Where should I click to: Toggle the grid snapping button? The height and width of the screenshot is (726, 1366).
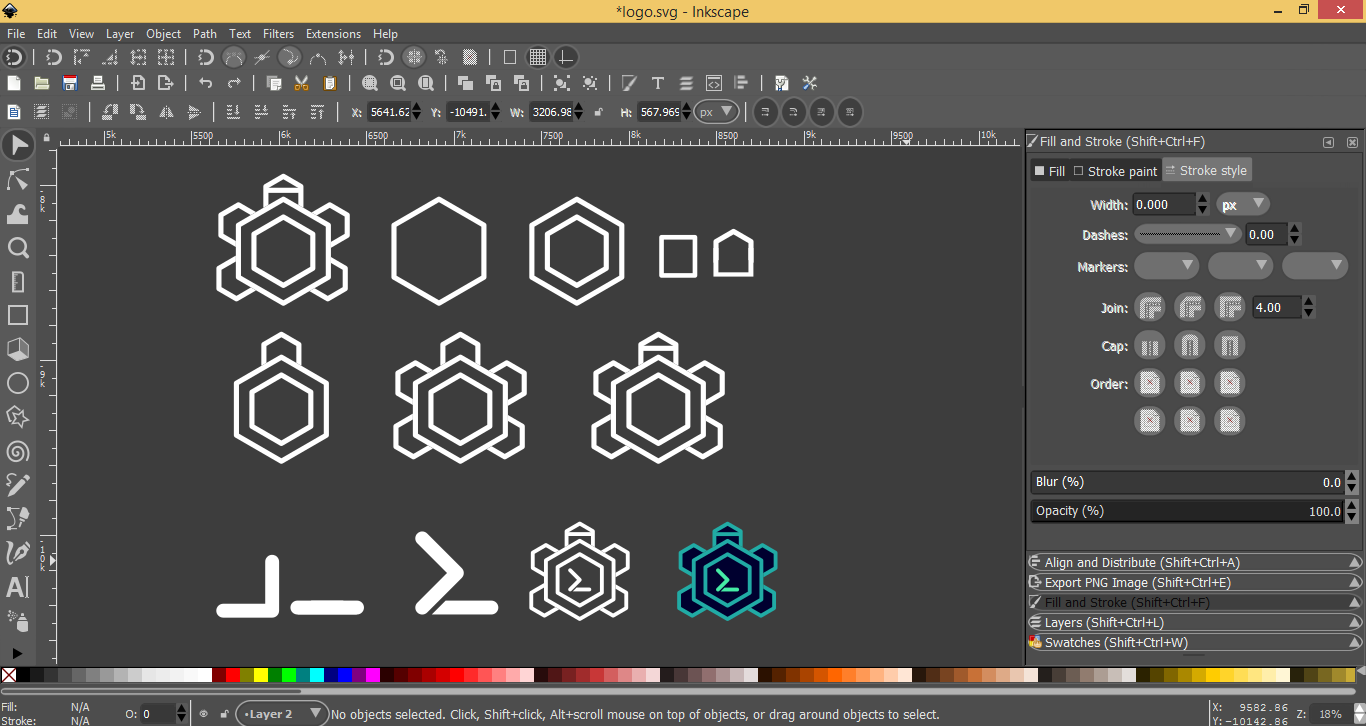(x=538, y=57)
